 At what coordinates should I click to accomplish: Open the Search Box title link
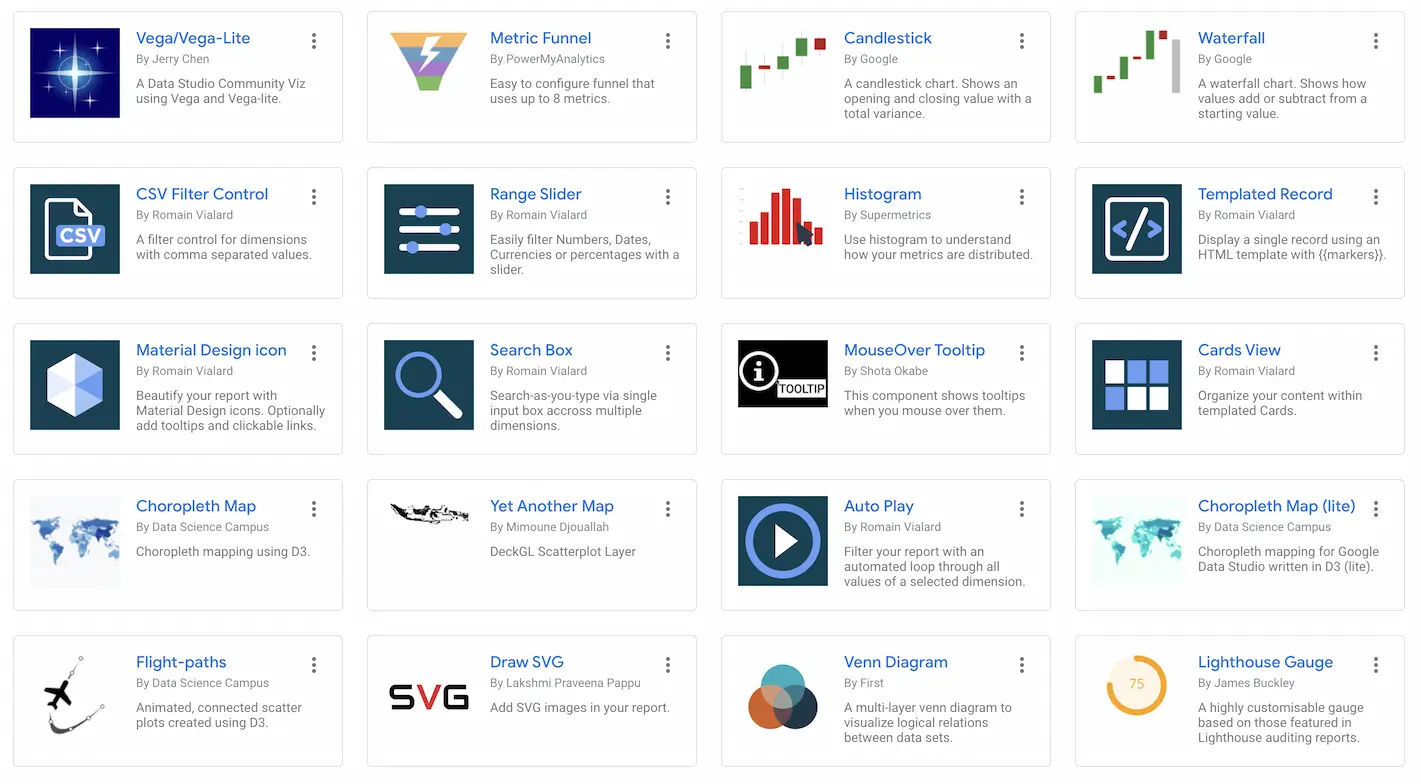531,350
